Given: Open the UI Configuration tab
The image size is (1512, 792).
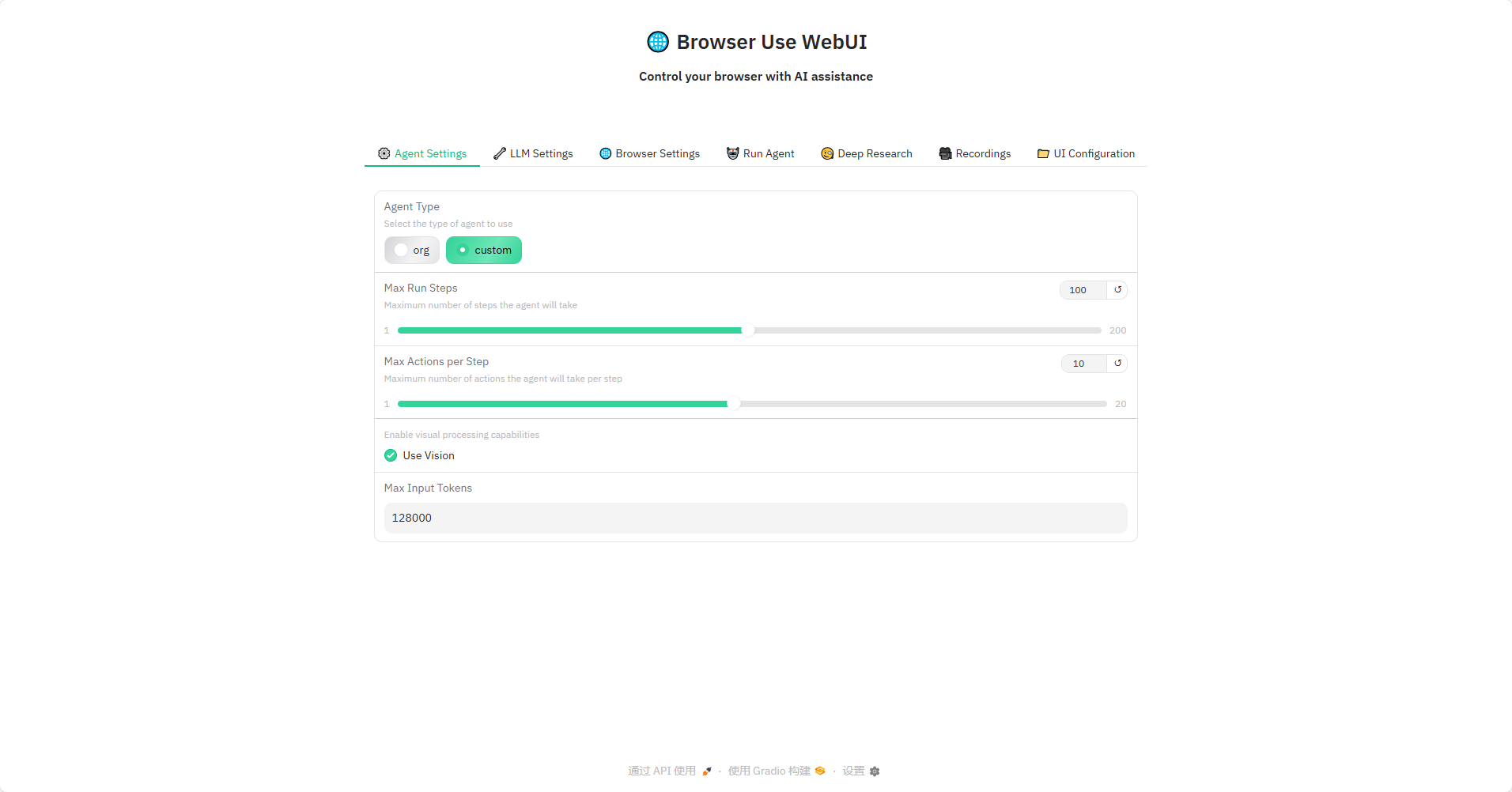Looking at the screenshot, I should click(x=1086, y=153).
